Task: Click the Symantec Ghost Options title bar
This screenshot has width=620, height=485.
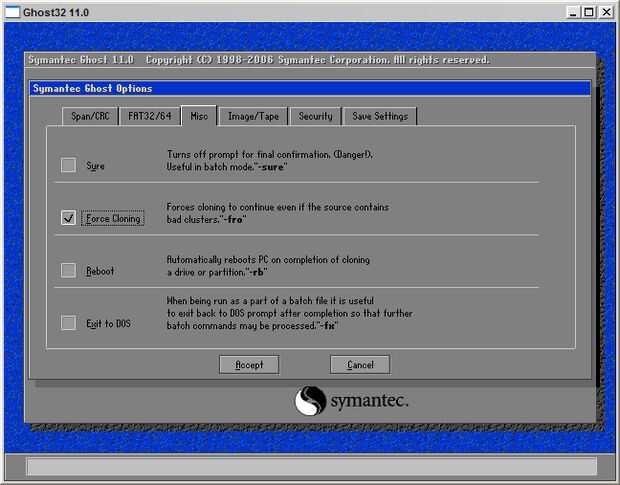Action: (310, 88)
